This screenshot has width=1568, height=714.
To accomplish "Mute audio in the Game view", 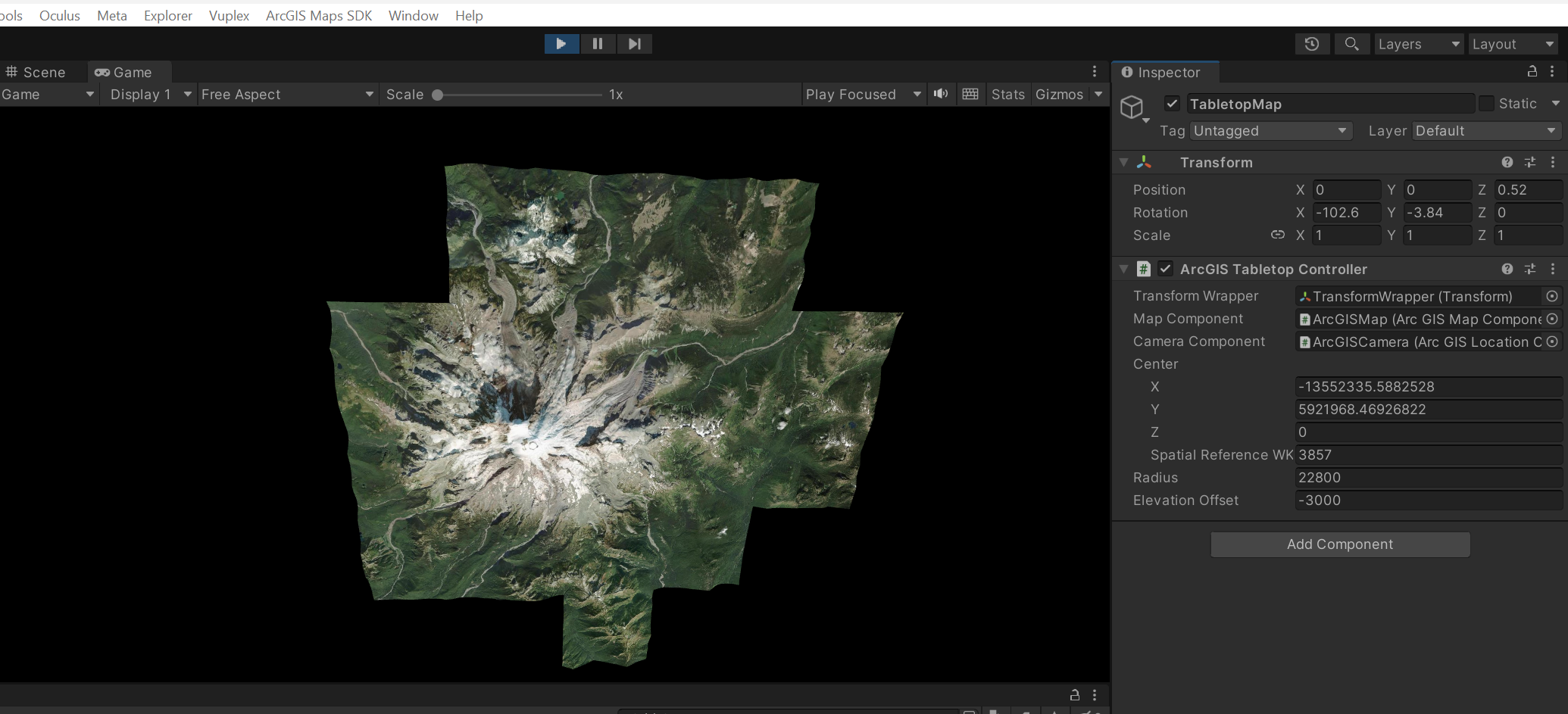I will point(941,94).
